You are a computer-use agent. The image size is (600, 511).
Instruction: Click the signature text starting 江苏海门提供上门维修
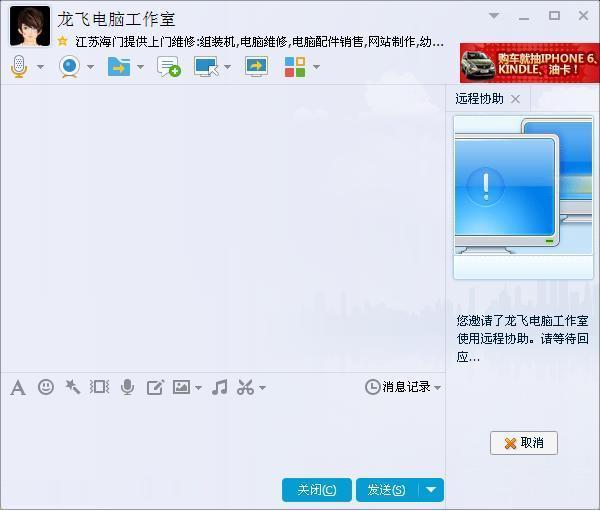(259, 41)
